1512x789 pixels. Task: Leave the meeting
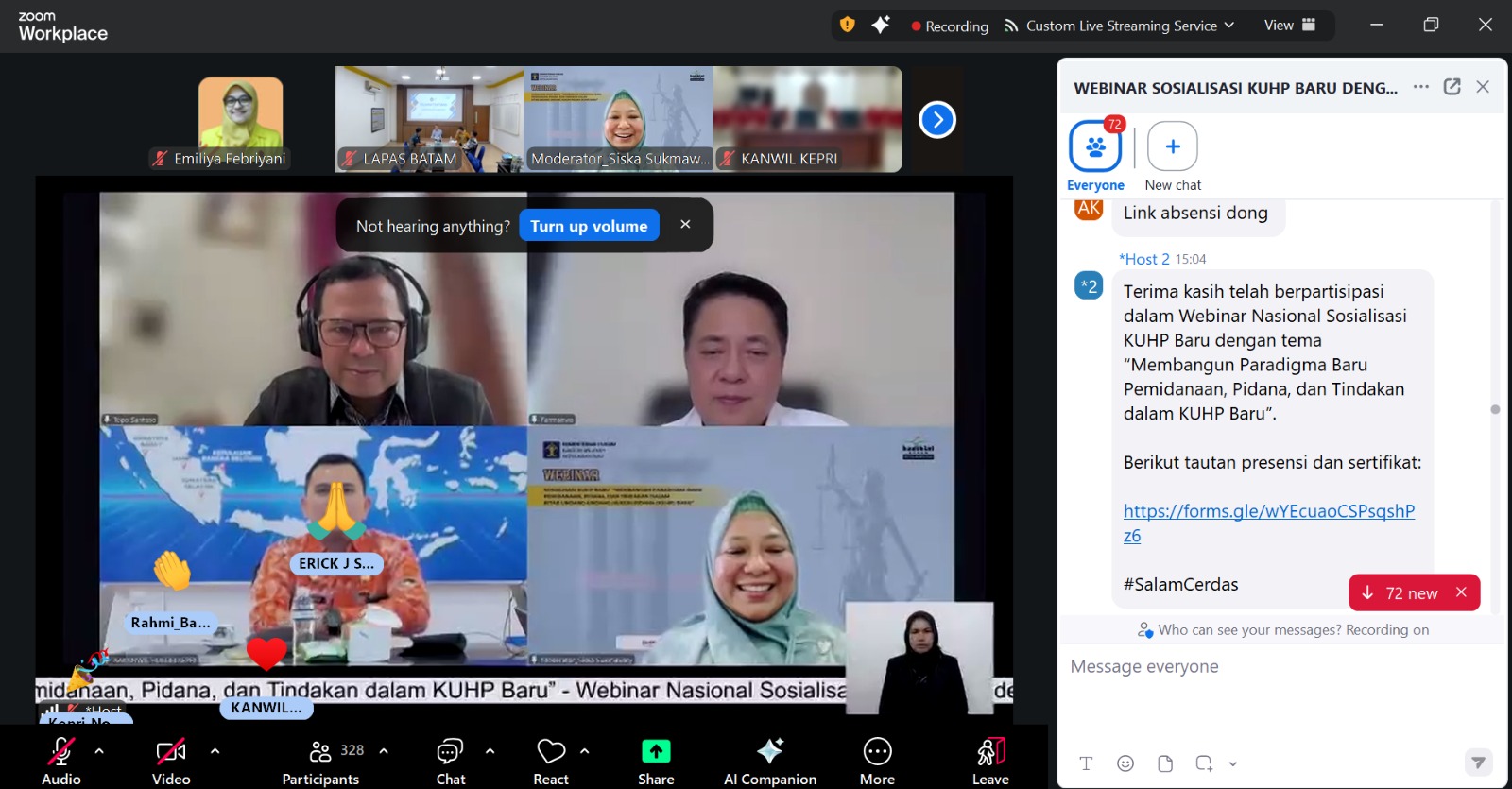(x=990, y=761)
